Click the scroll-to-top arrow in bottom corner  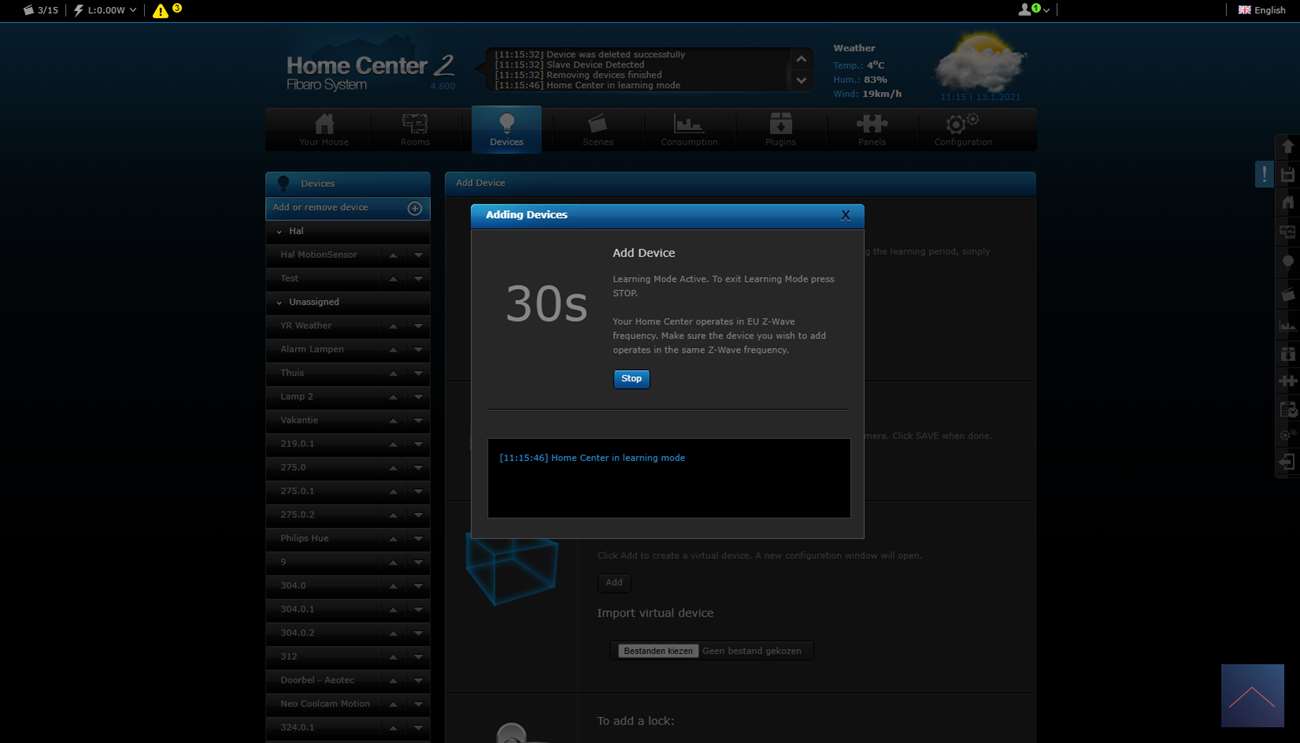(x=1252, y=696)
